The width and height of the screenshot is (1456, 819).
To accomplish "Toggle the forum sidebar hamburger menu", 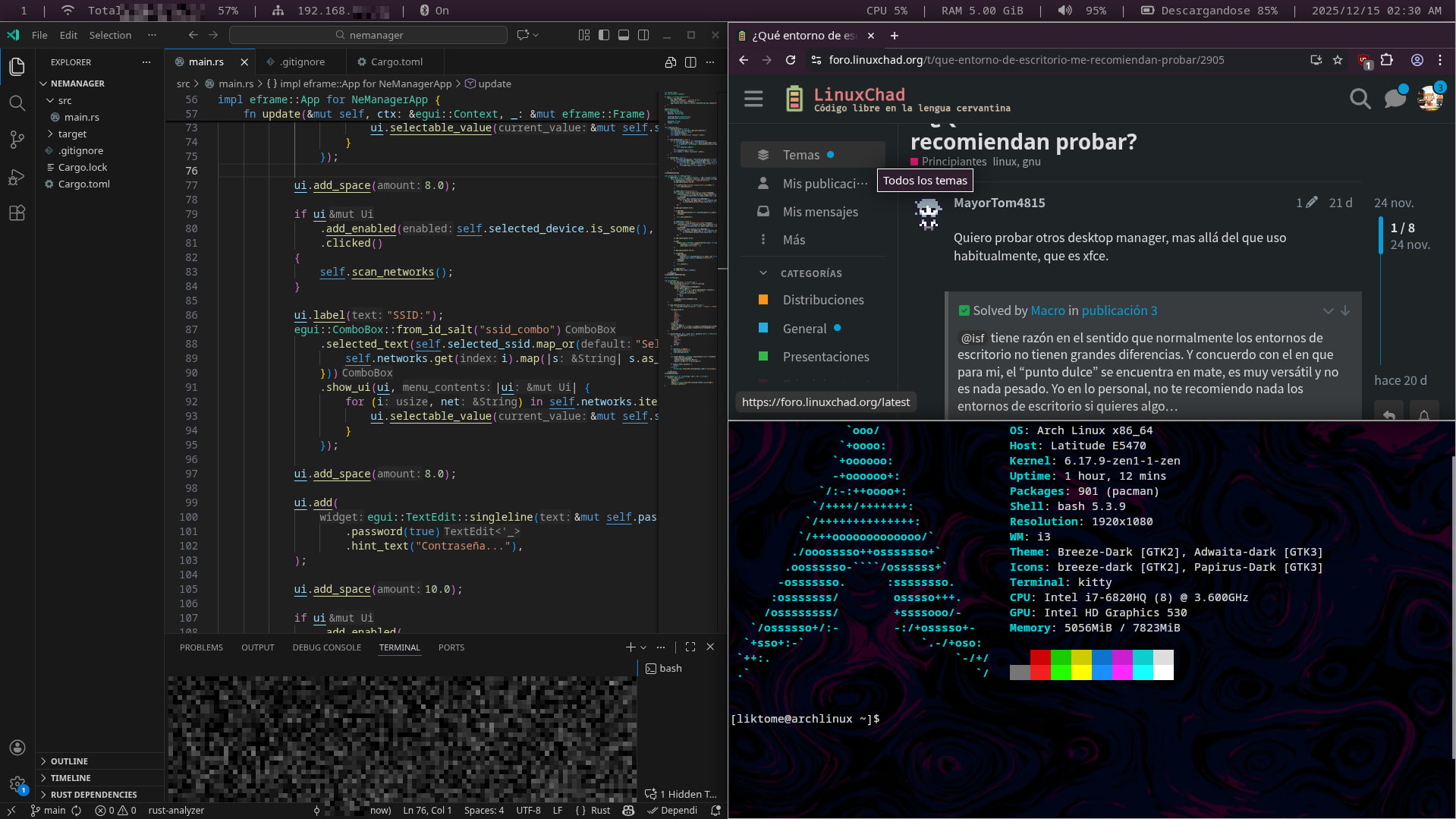I will coord(753,99).
